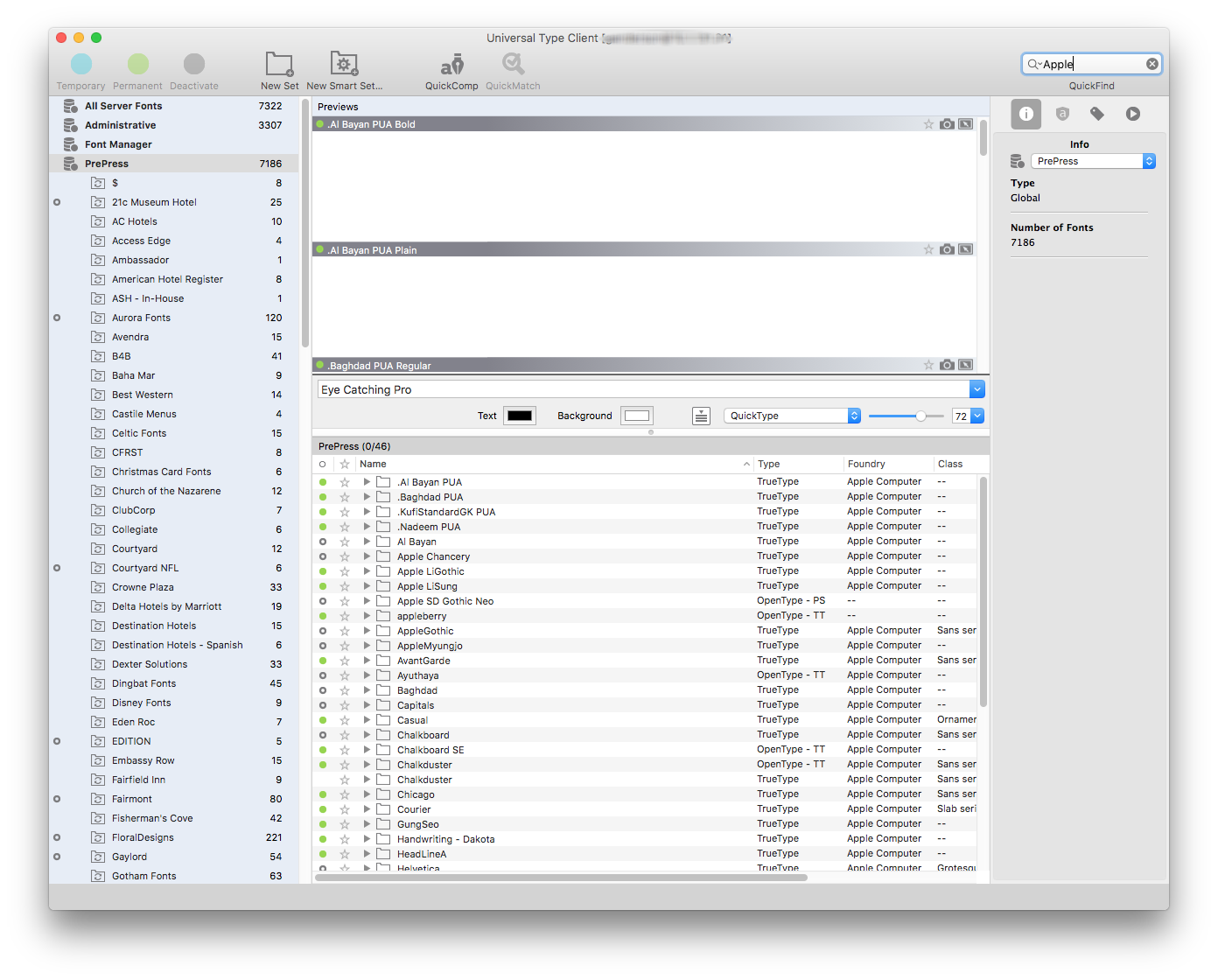Sort by the Type column header
This screenshot has width=1218, height=980.
[798, 464]
